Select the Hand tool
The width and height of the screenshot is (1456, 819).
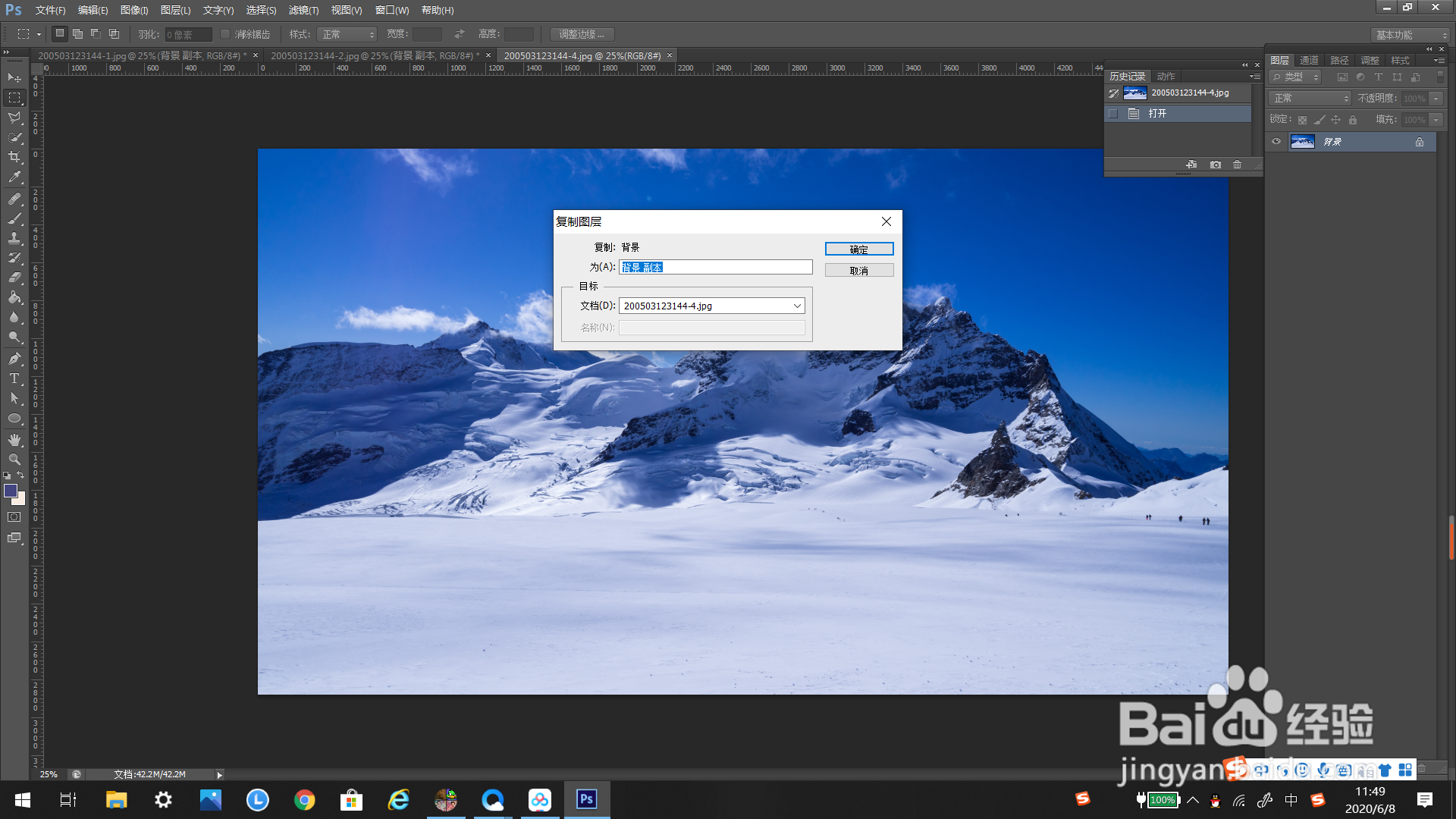(14, 439)
